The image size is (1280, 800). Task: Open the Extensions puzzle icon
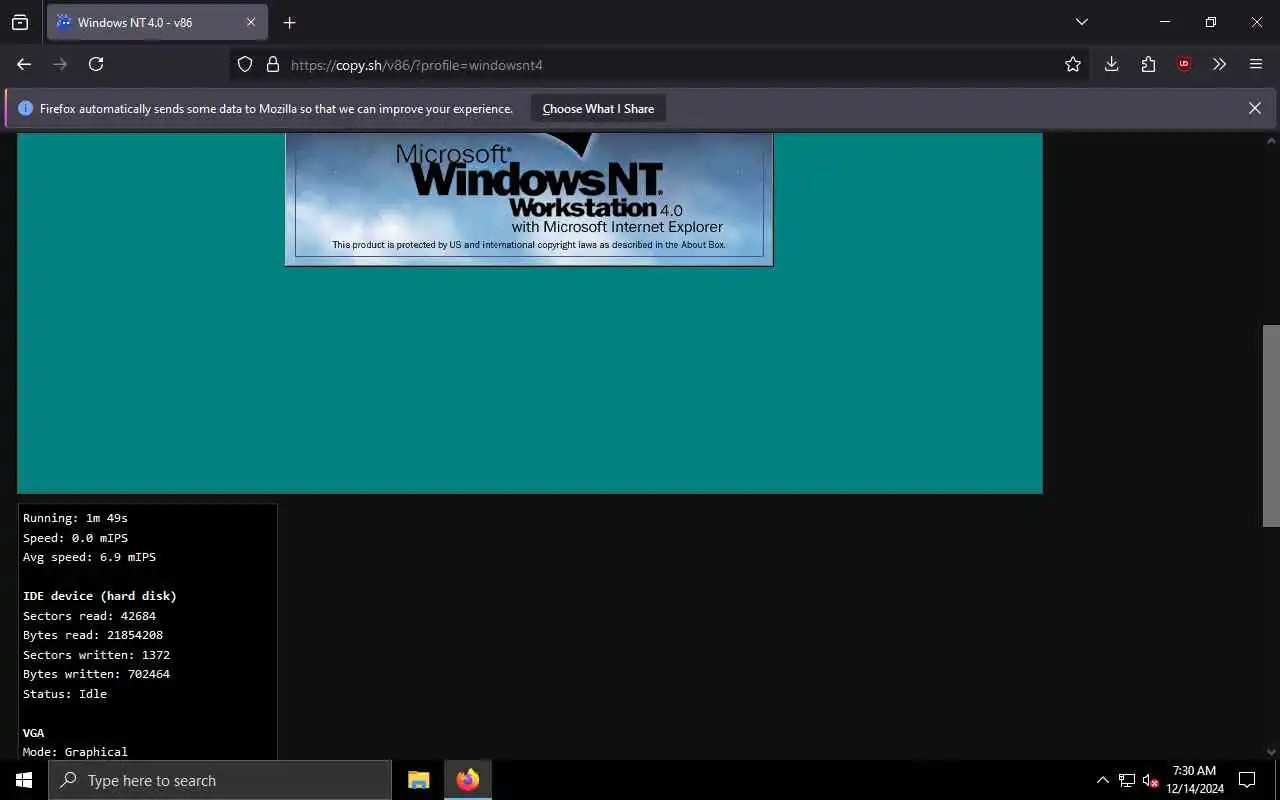tap(1148, 64)
